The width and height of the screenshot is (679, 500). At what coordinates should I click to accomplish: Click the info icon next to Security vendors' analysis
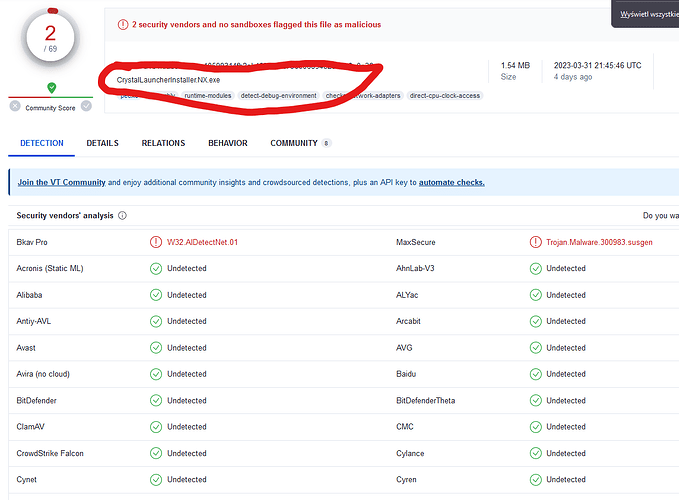coord(122,215)
